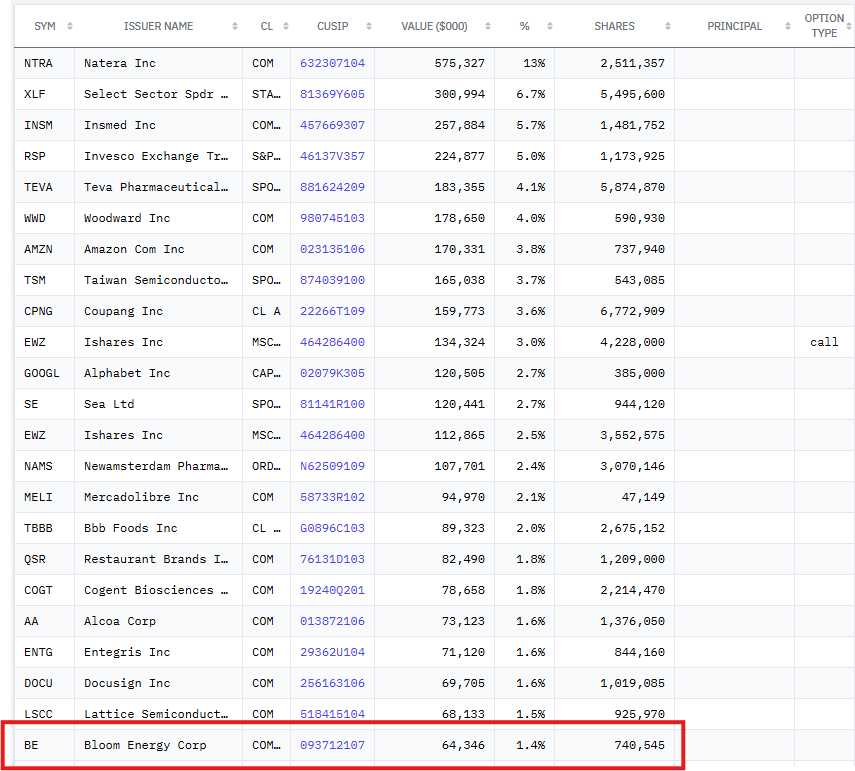Click the Alcoa Corp issuer name
The image size is (855, 771).
(x=119, y=622)
